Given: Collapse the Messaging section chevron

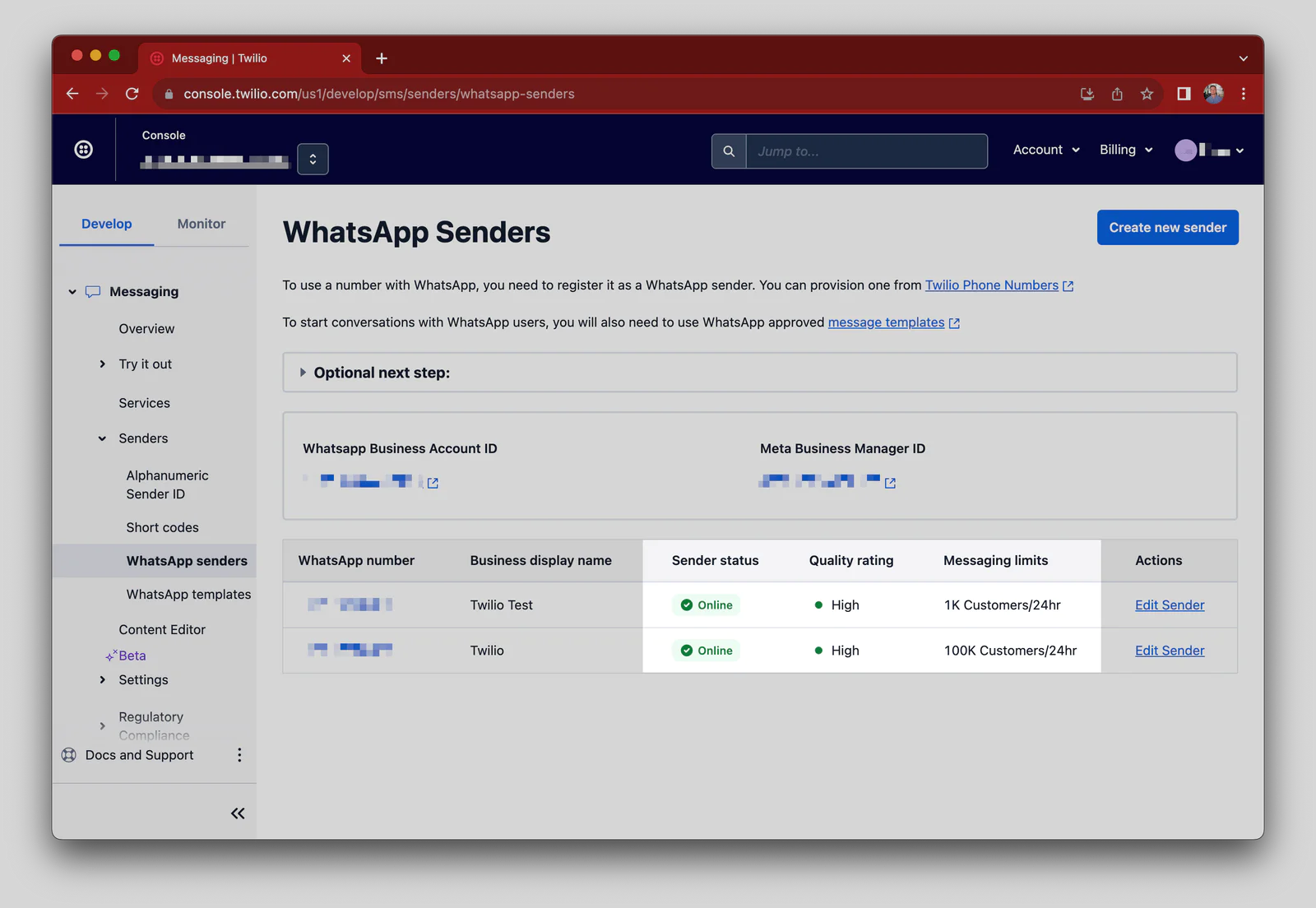Looking at the screenshot, I should click(x=72, y=292).
